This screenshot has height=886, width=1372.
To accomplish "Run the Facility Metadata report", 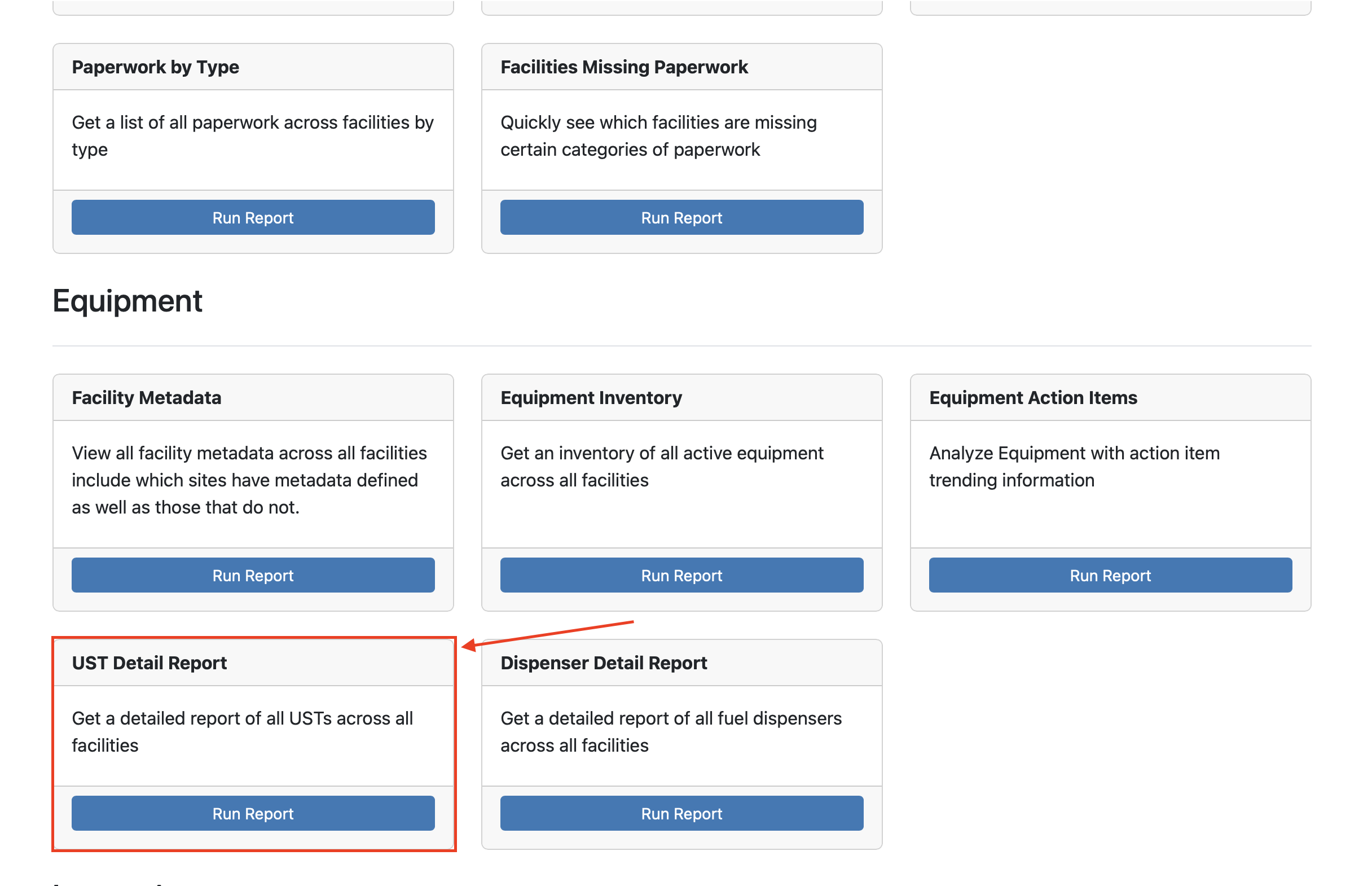I will (x=253, y=575).
